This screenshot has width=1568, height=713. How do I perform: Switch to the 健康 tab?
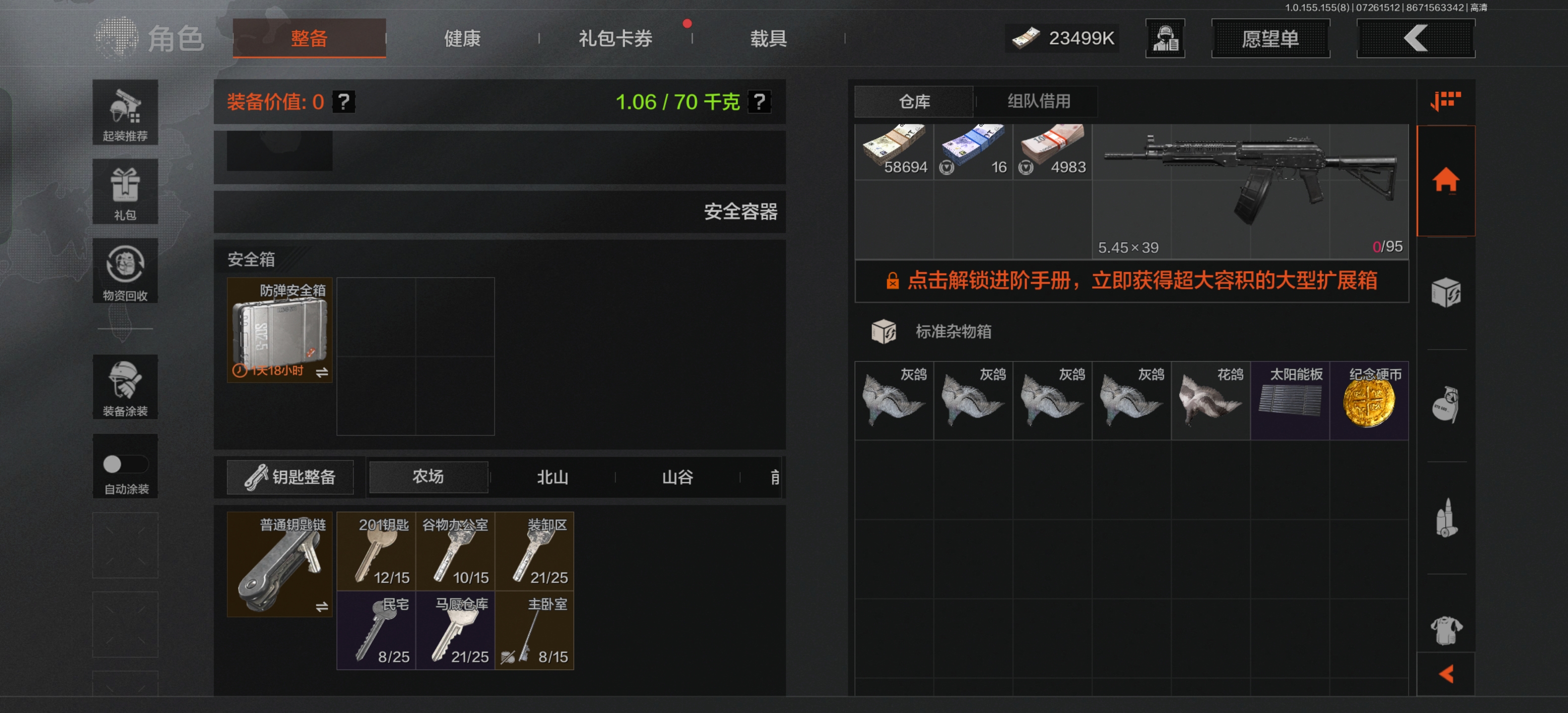coord(463,38)
